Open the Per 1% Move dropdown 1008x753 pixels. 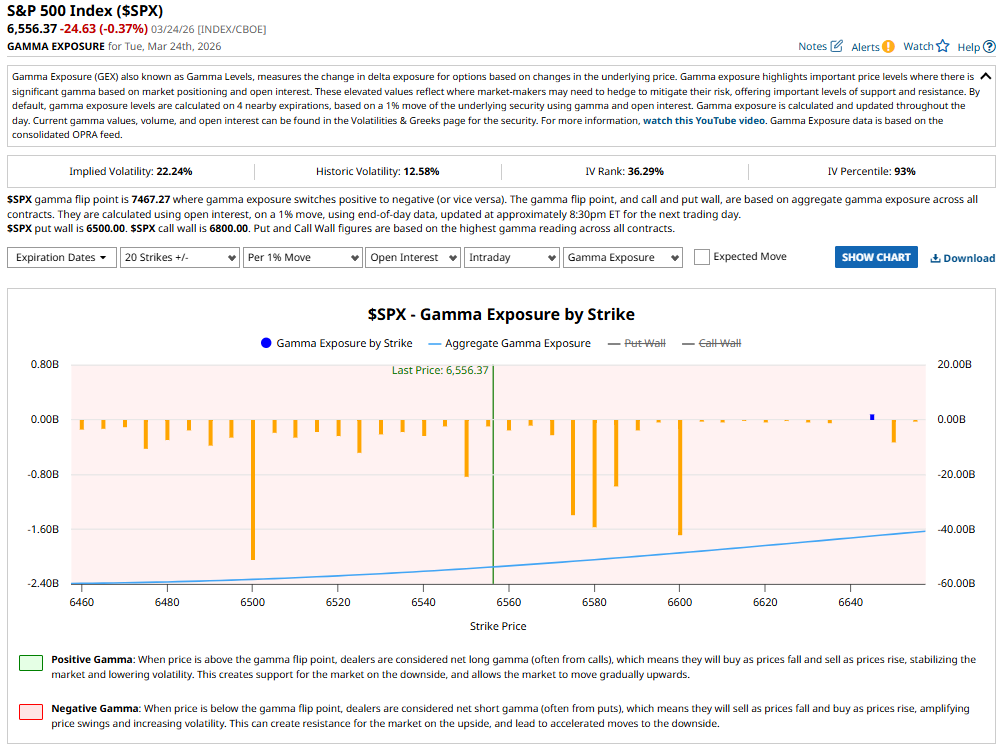click(x=302, y=257)
